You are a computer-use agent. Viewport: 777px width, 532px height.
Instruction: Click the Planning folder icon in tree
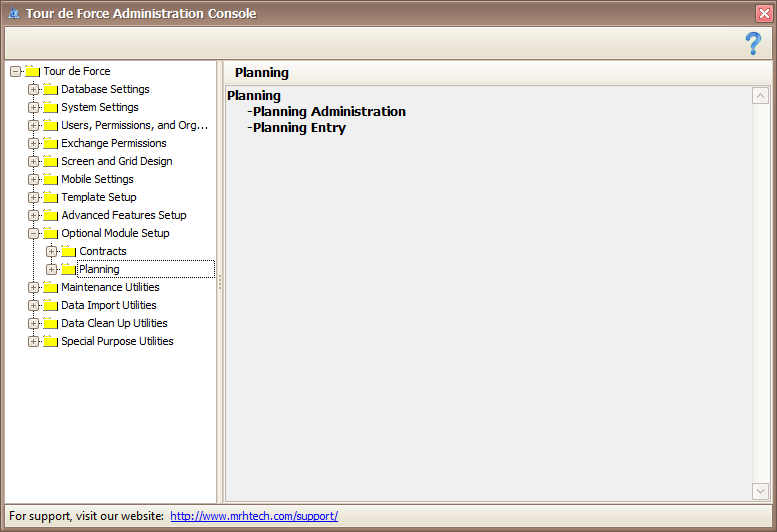[x=68, y=269]
